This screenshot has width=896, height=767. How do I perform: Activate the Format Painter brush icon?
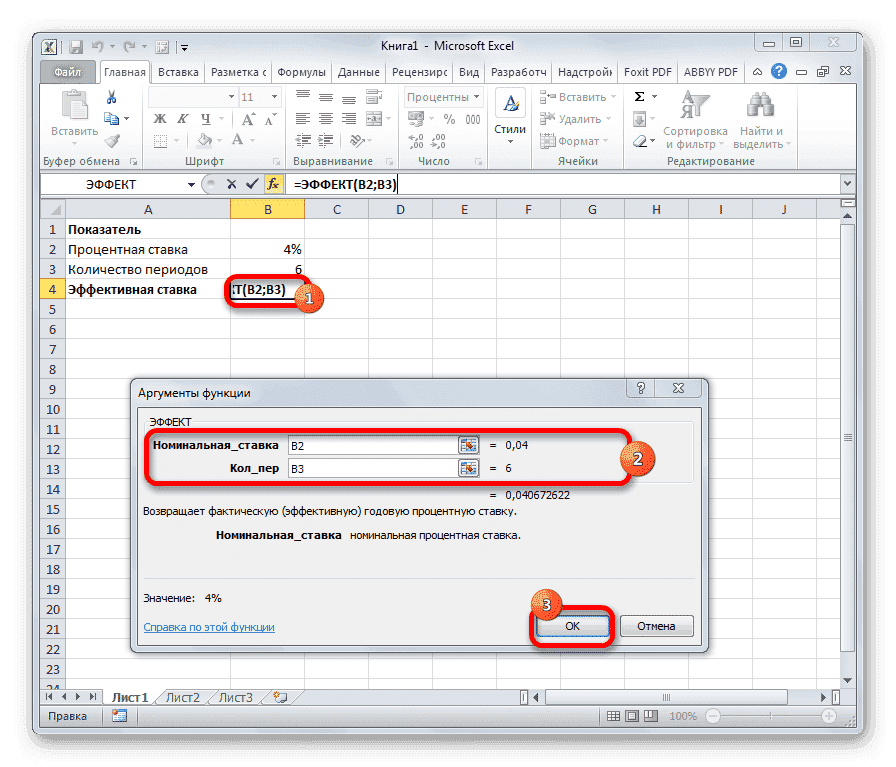tap(113, 141)
